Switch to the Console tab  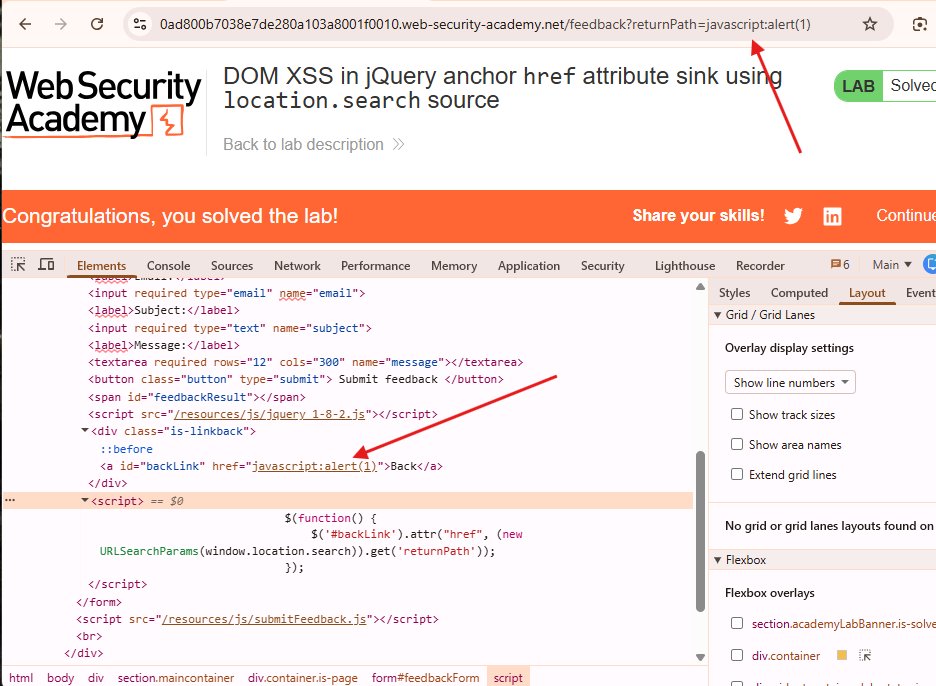168,266
